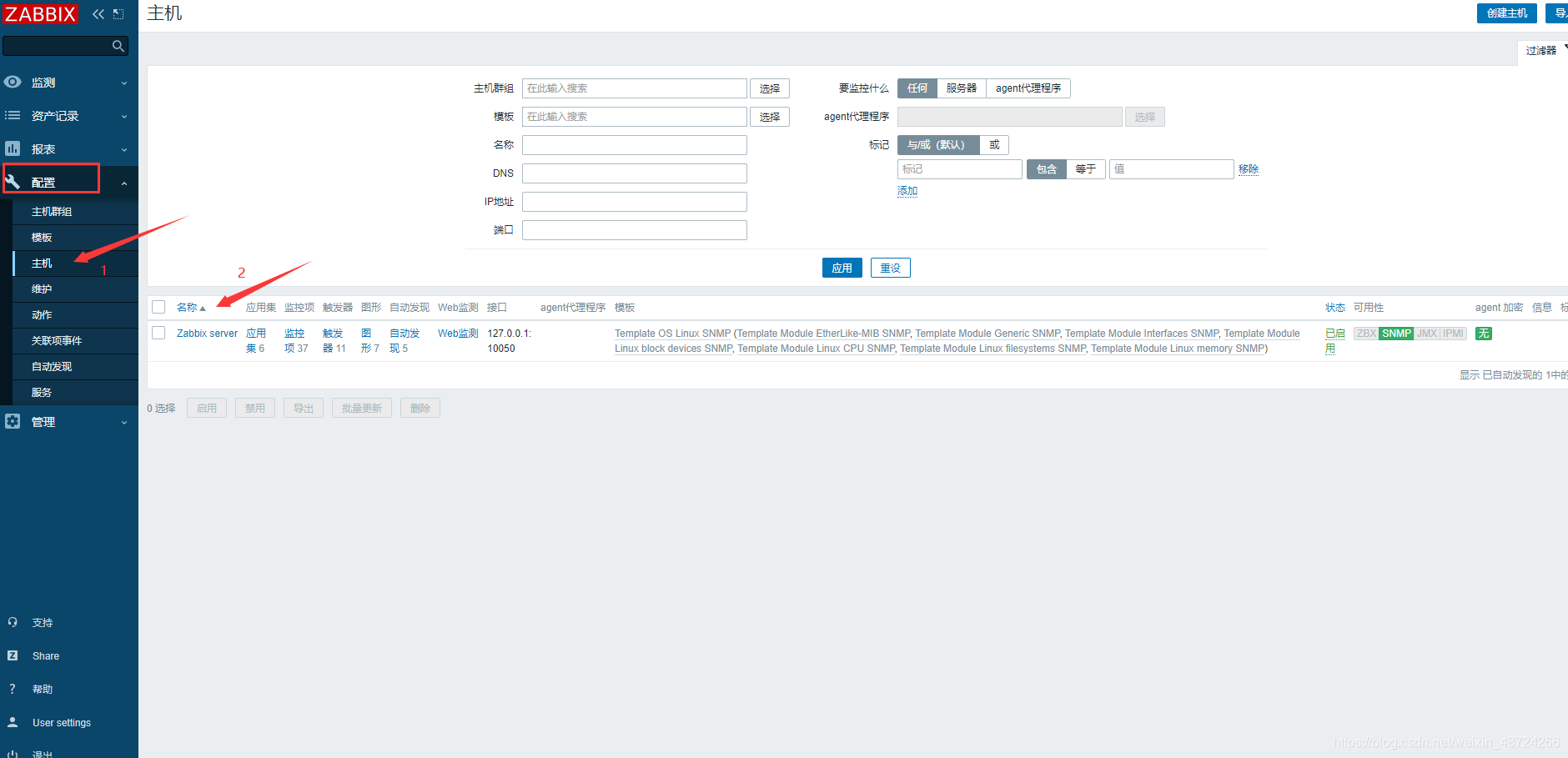Click the user icon for User settings
This screenshot has width=1568, height=758.
tap(13, 722)
